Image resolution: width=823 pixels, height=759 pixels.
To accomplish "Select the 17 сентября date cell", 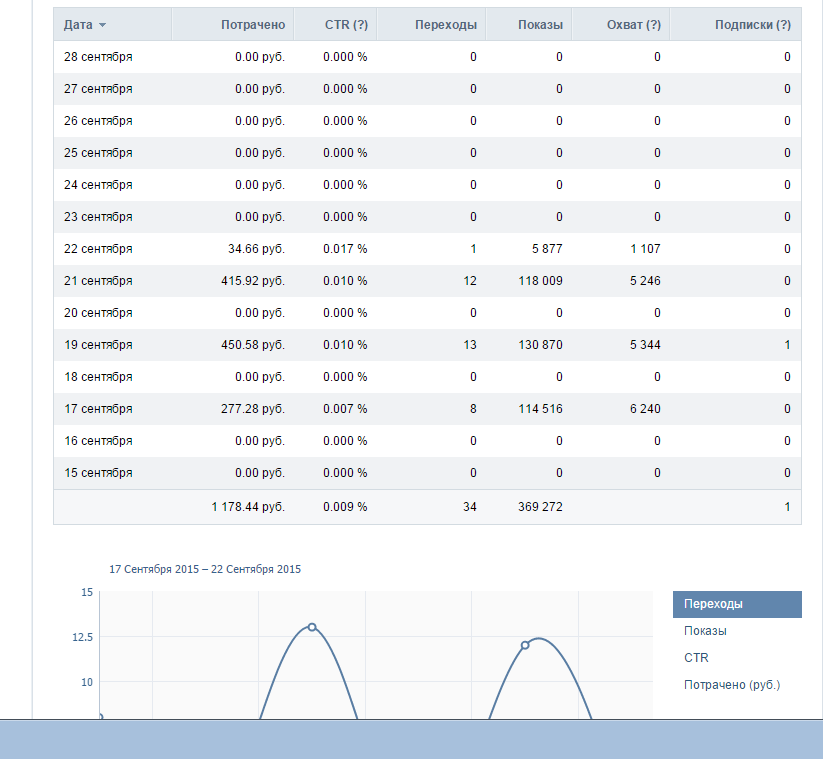I will click(x=98, y=409).
